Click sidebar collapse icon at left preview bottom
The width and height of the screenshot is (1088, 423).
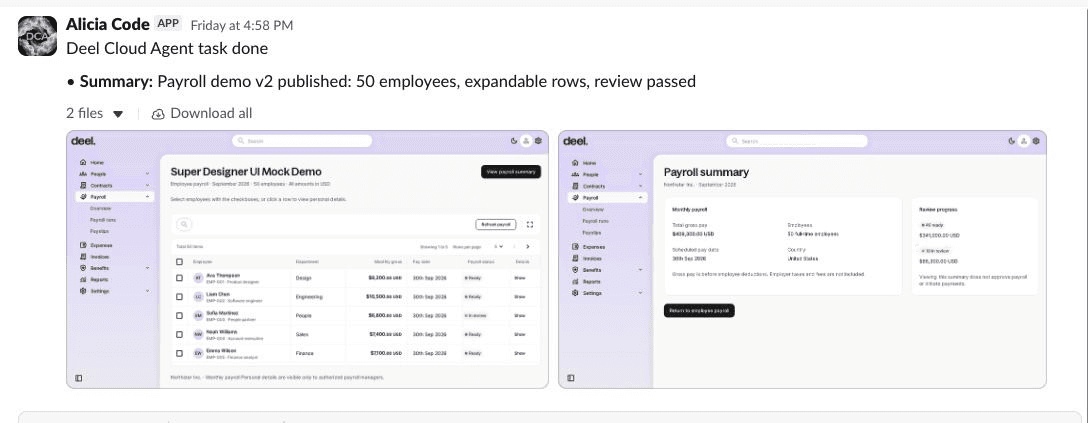tap(78, 378)
